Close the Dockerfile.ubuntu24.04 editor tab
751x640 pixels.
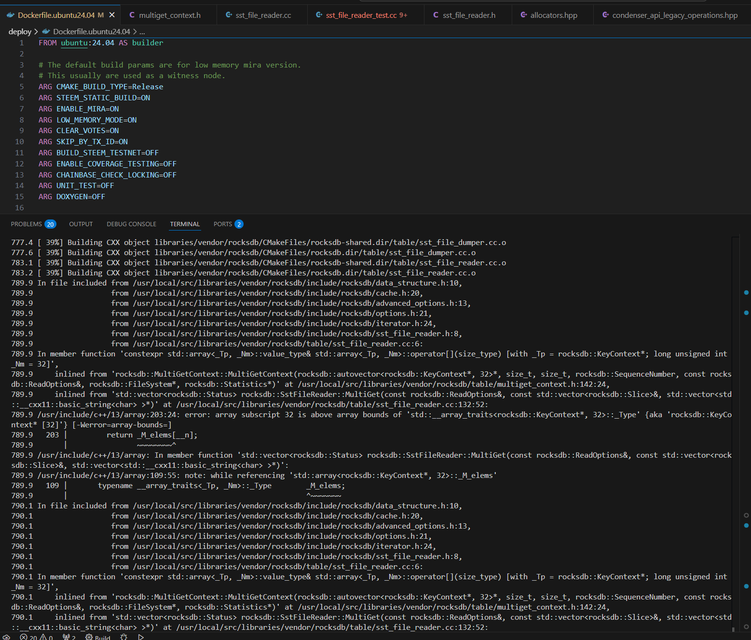112,15
